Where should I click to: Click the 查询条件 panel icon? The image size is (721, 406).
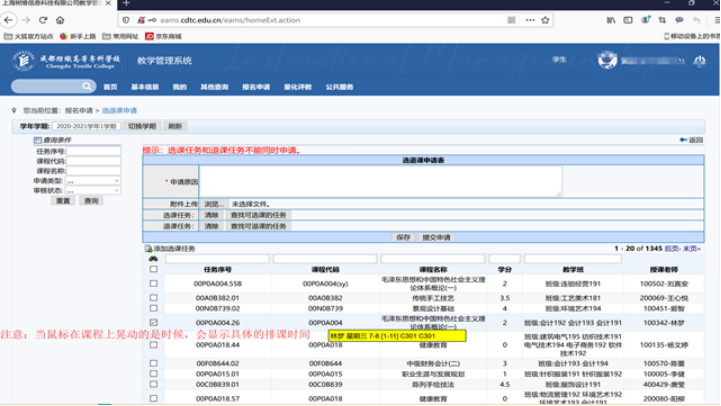click(38, 141)
